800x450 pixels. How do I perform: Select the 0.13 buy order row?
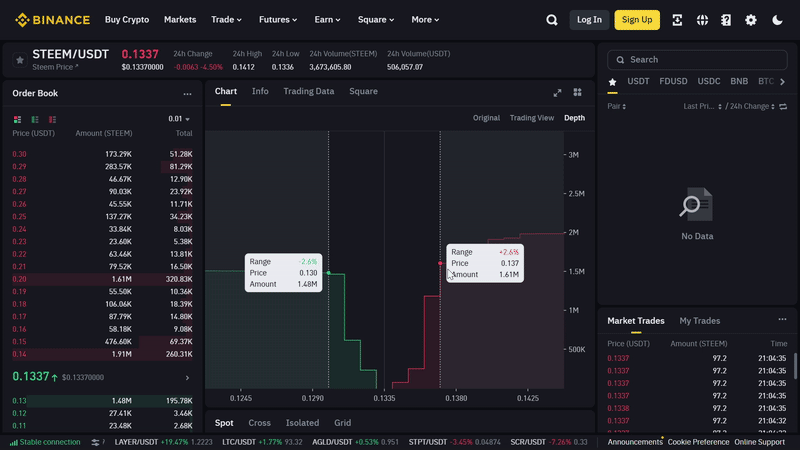click(102, 401)
